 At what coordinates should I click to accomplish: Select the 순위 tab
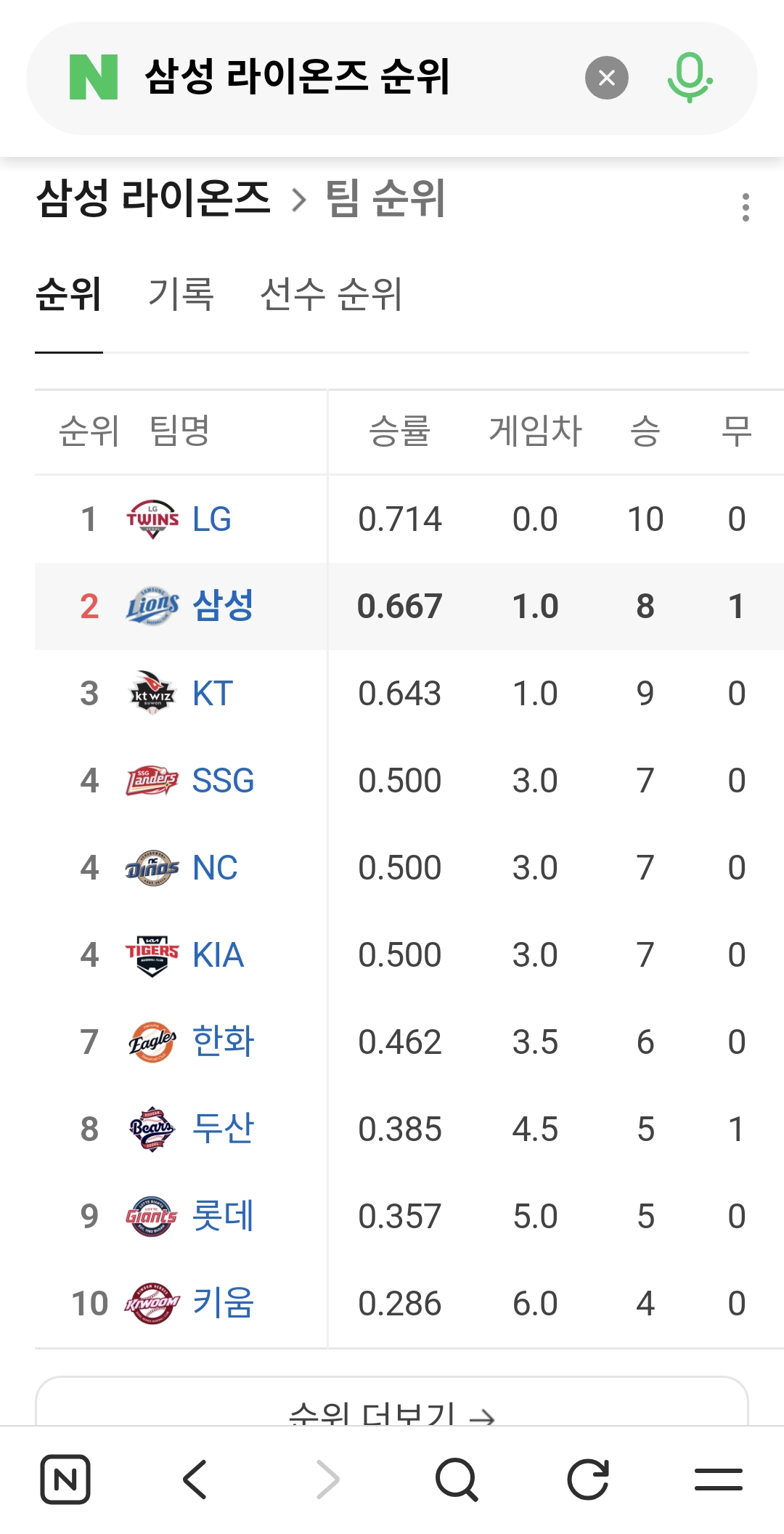pos(69,295)
